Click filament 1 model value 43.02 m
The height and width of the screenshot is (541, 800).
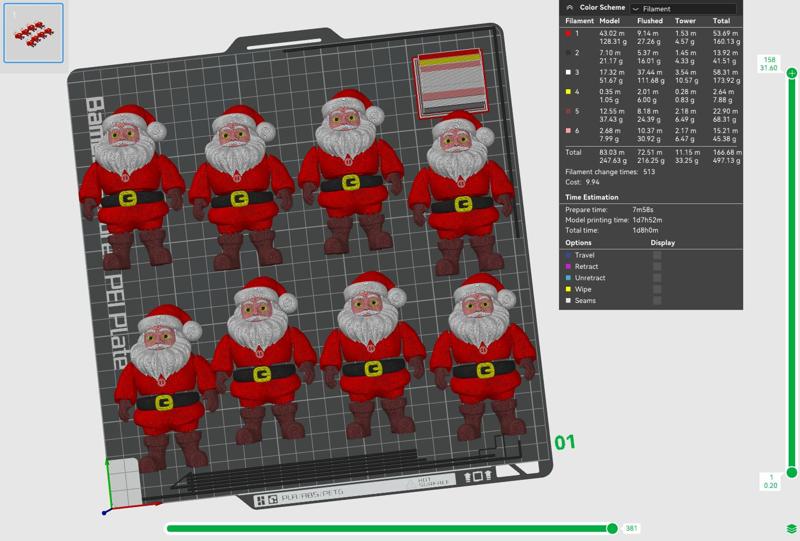pyautogui.click(x=610, y=33)
